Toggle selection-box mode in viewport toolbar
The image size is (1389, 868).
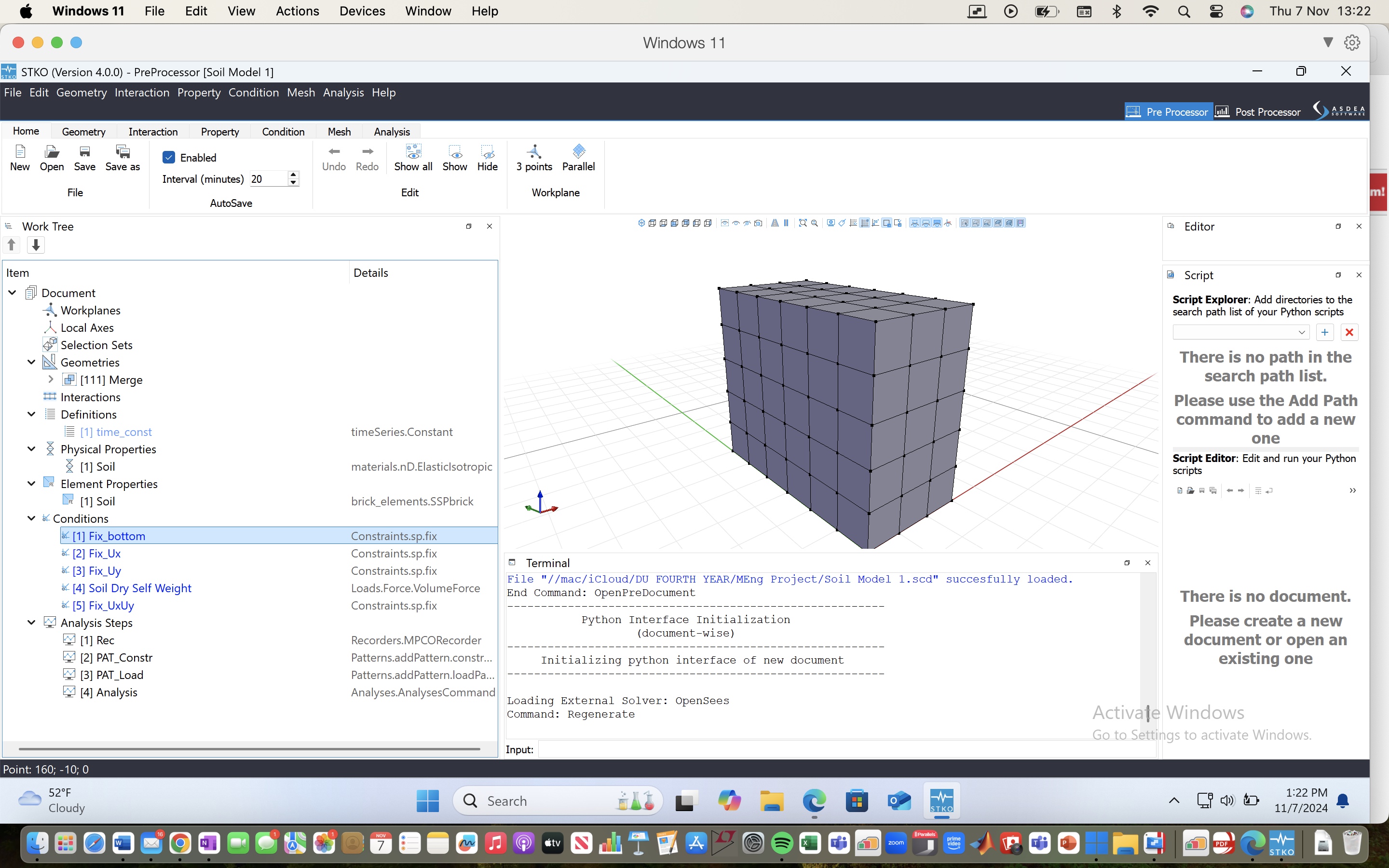coord(887,223)
